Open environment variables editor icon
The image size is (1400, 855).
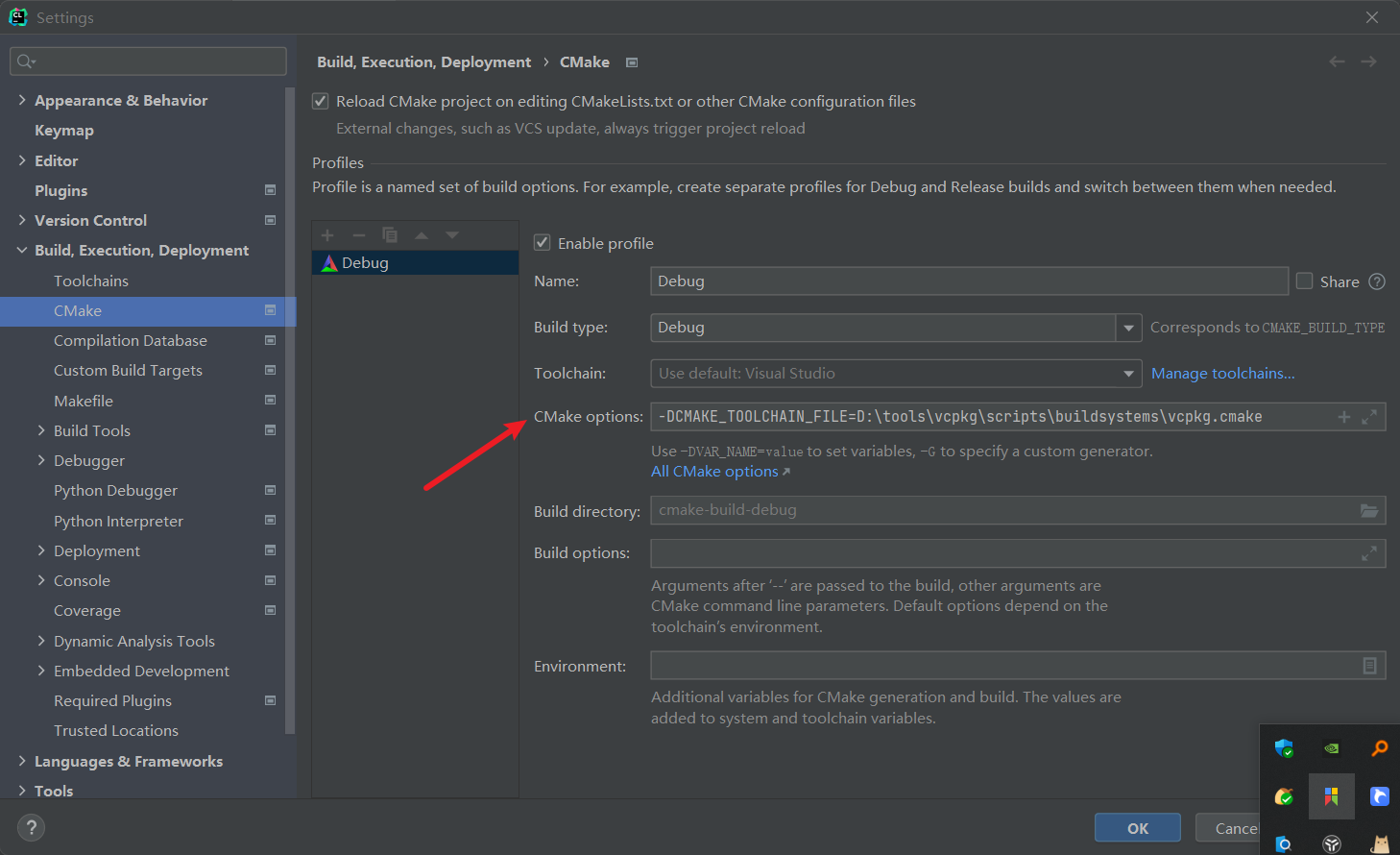[x=1370, y=666]
